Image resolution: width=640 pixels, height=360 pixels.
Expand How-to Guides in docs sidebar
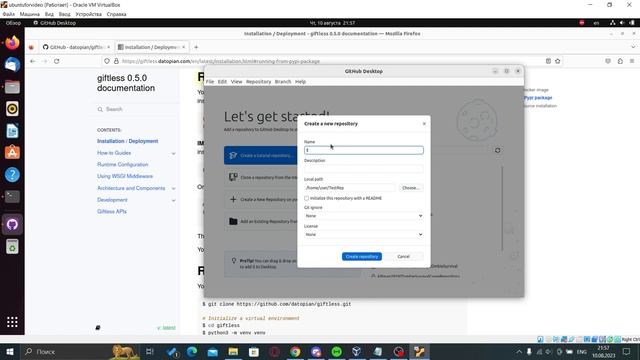(173, 153)
